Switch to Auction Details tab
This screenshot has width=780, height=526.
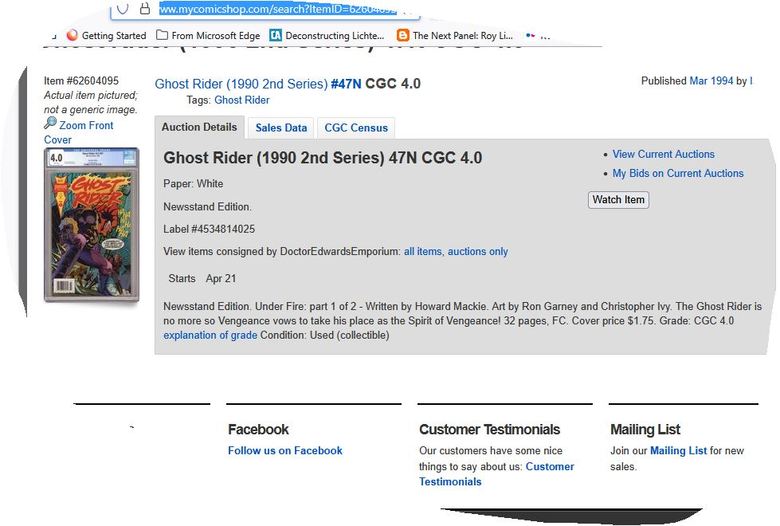199,127
